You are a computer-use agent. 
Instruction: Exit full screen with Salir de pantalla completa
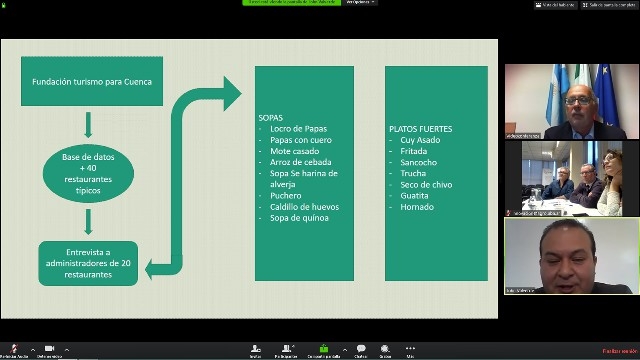pos(609,5)
